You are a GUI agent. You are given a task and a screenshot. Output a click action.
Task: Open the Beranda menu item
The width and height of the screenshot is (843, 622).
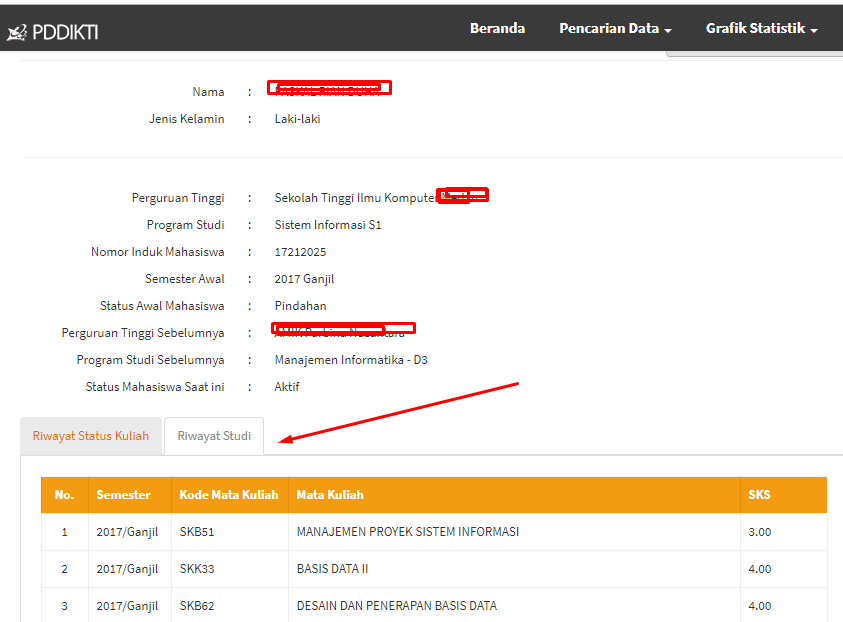(497, 28)
